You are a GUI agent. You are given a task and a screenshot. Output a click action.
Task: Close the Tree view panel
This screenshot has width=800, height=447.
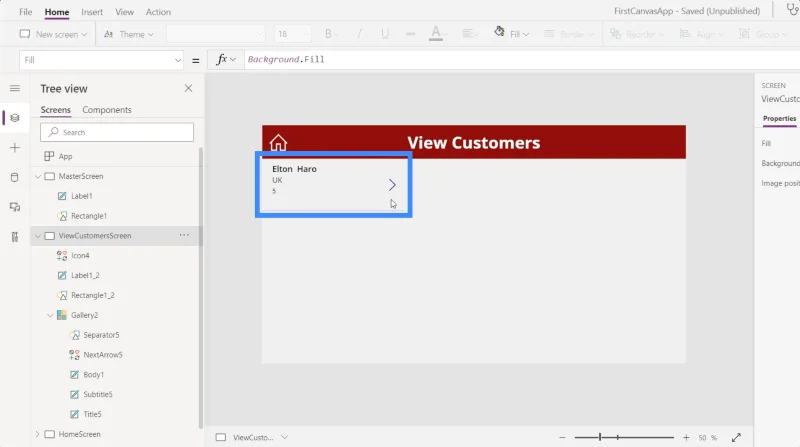tap(188, 88)
